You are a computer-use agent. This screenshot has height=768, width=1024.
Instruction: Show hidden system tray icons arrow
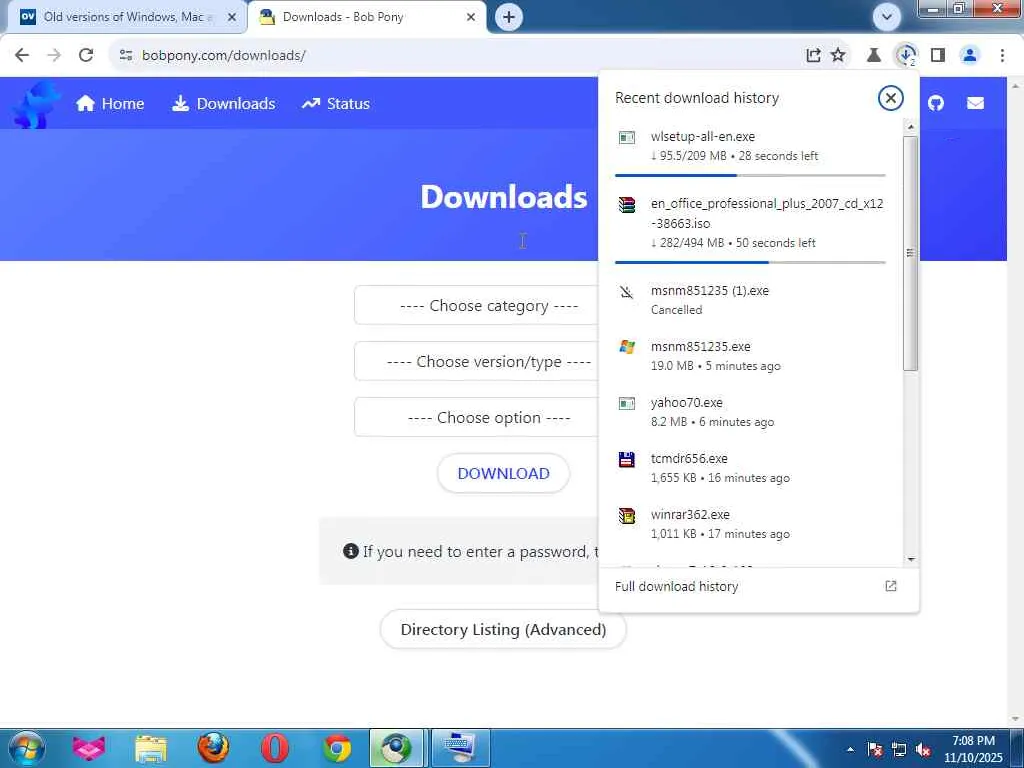coord(850,750)
